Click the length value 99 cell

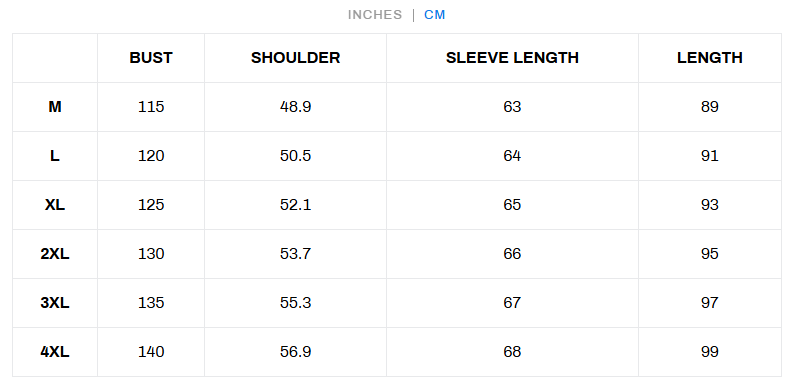click(x=710, y=351)
